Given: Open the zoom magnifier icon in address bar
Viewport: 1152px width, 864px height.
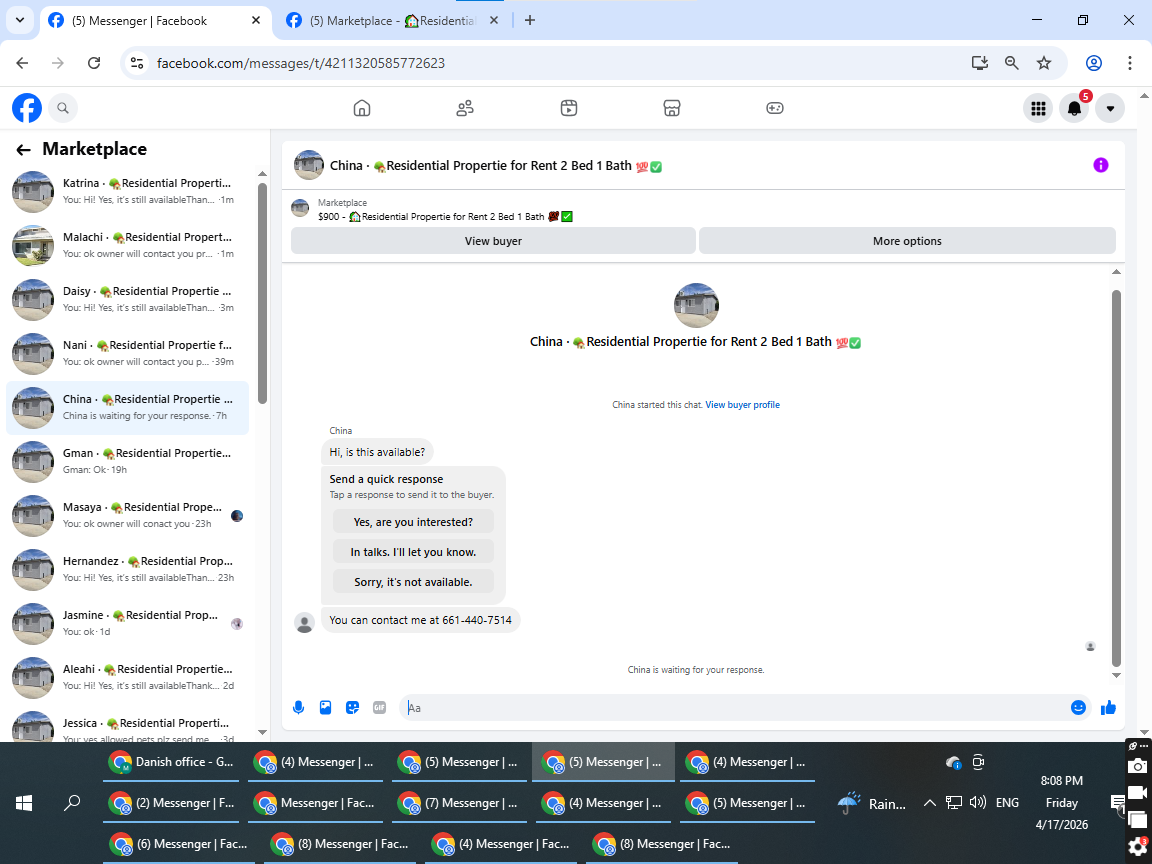Looking at the screenshot, I should click(x=1012, y=63).
